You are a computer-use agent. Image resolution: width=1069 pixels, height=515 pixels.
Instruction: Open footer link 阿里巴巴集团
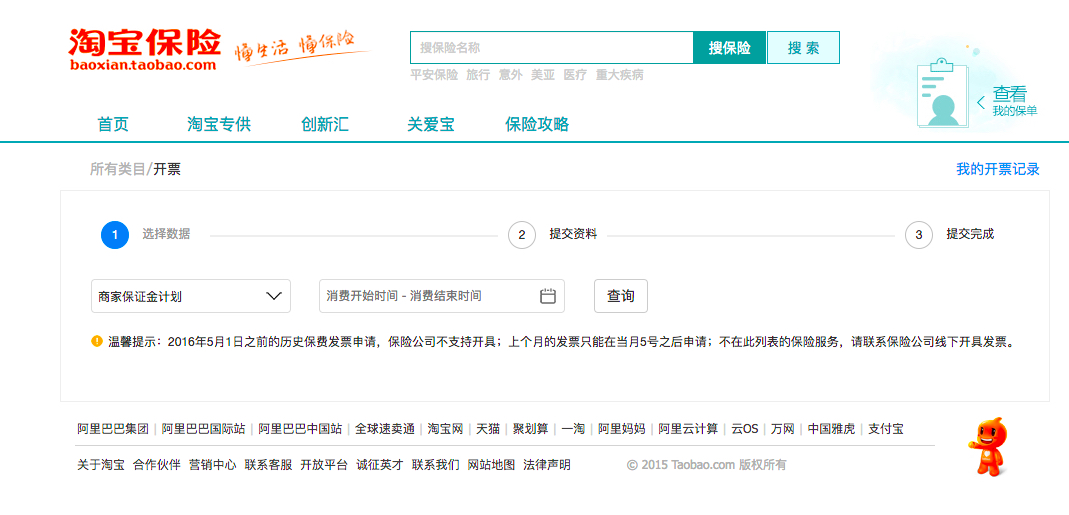[112, 429]
